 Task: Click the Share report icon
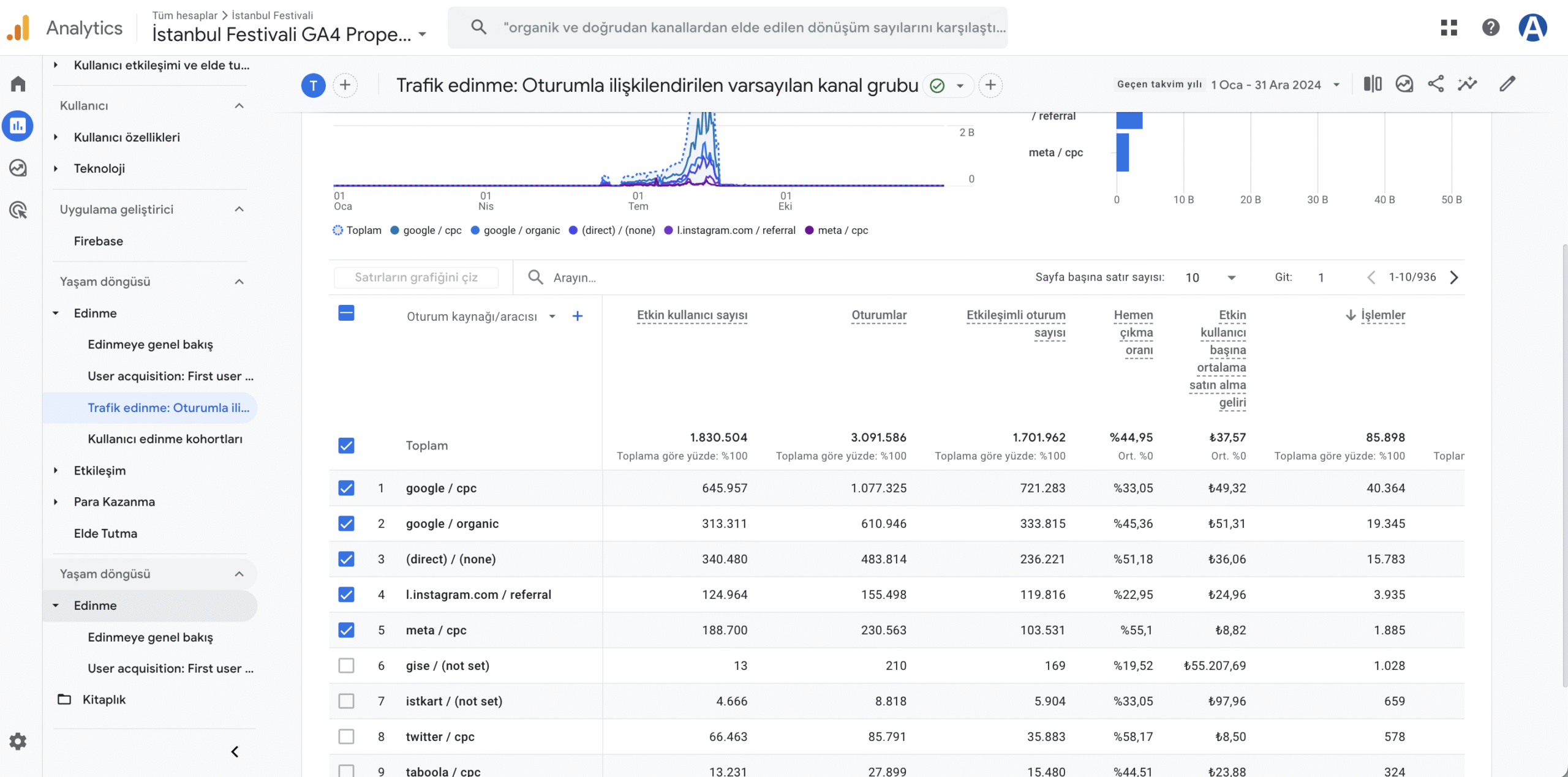pos(1435,84)
